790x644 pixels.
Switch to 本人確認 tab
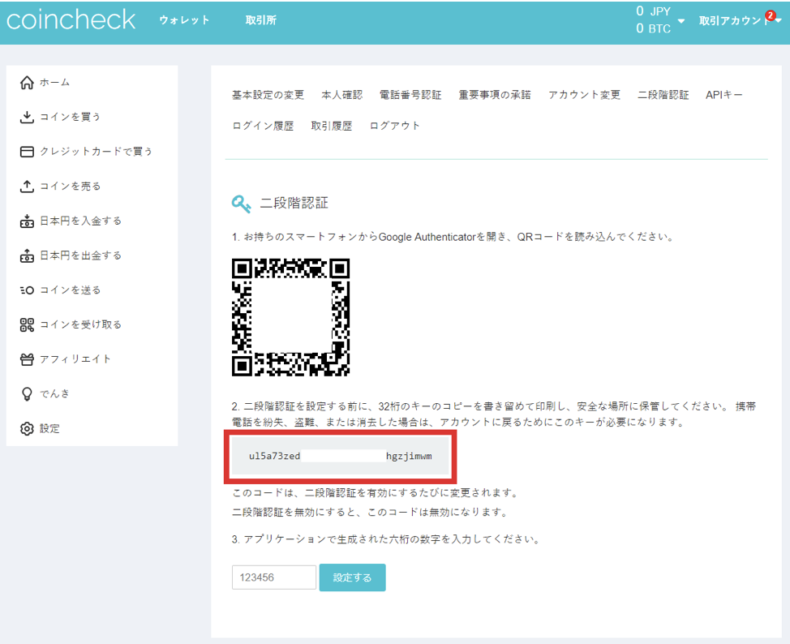click(342, 95)
